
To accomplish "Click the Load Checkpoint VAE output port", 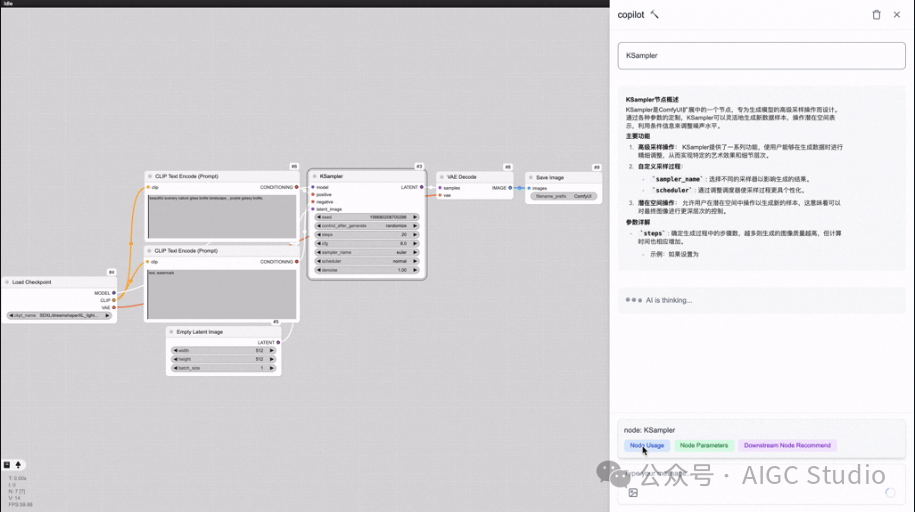I will point(114,307).
